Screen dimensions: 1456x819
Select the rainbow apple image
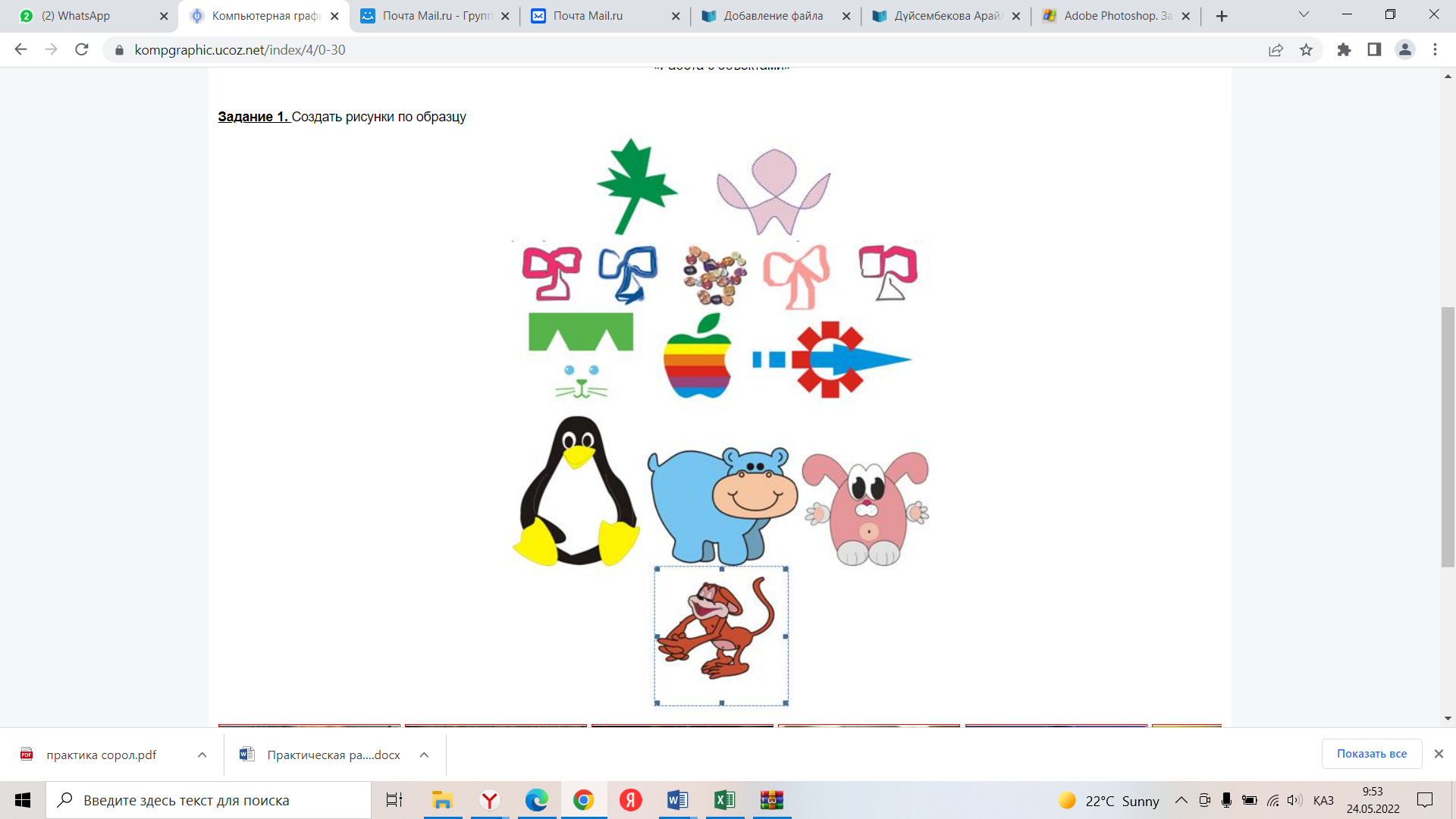[x=698, y=356]
